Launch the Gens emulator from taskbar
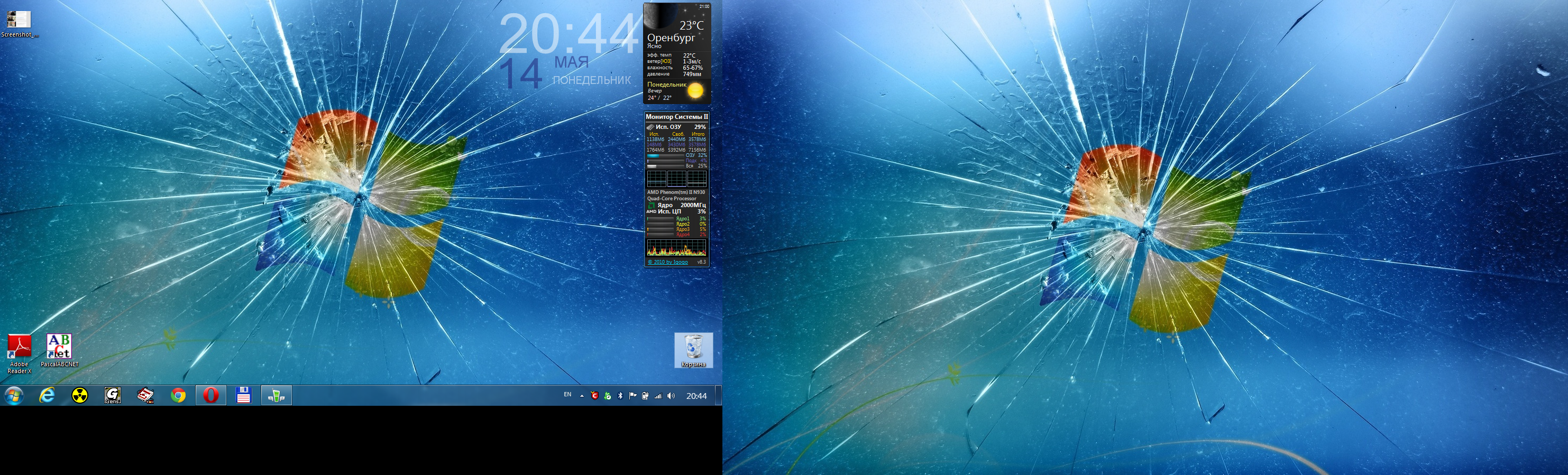Screen dimensions: 1568x475 pos(113,396)
